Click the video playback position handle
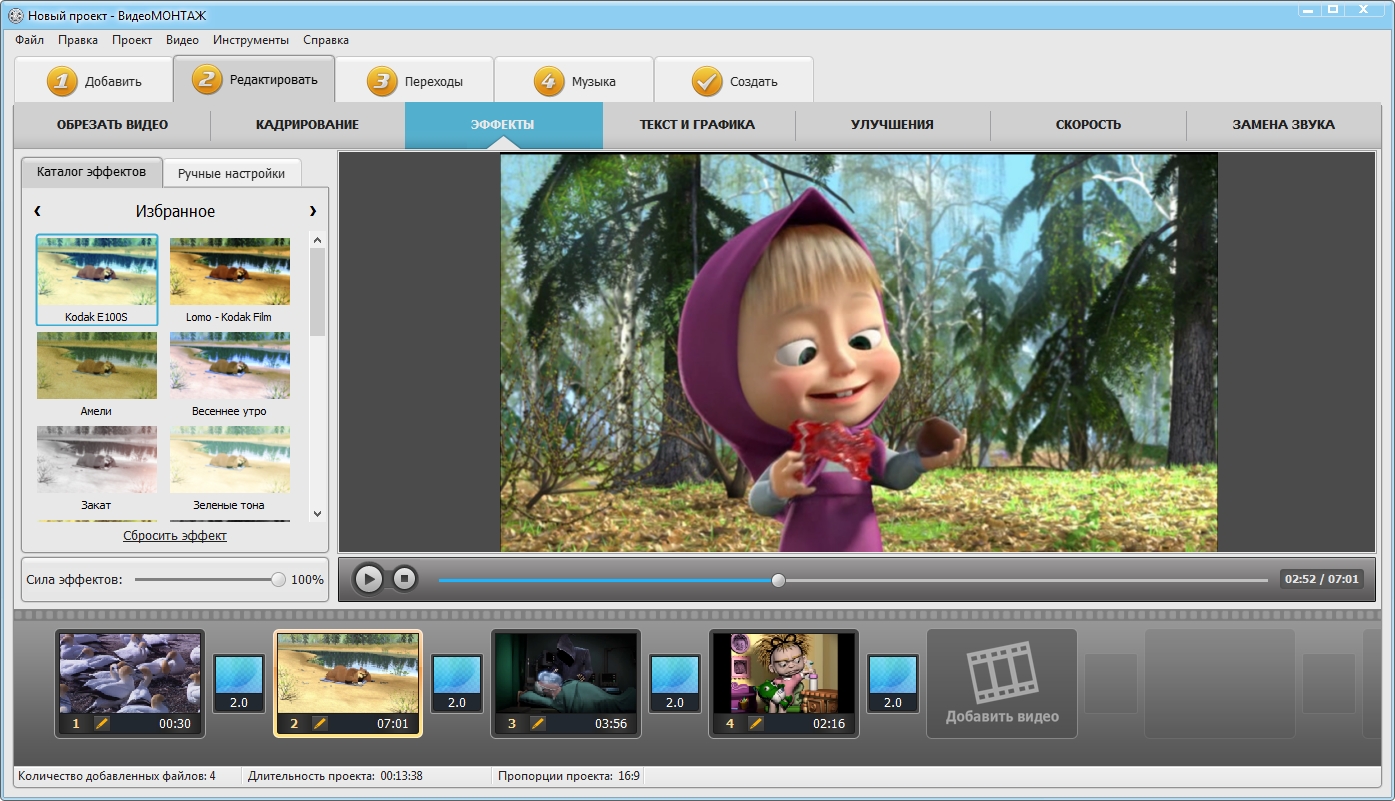The image size is (1395, 801). point(778,580)
